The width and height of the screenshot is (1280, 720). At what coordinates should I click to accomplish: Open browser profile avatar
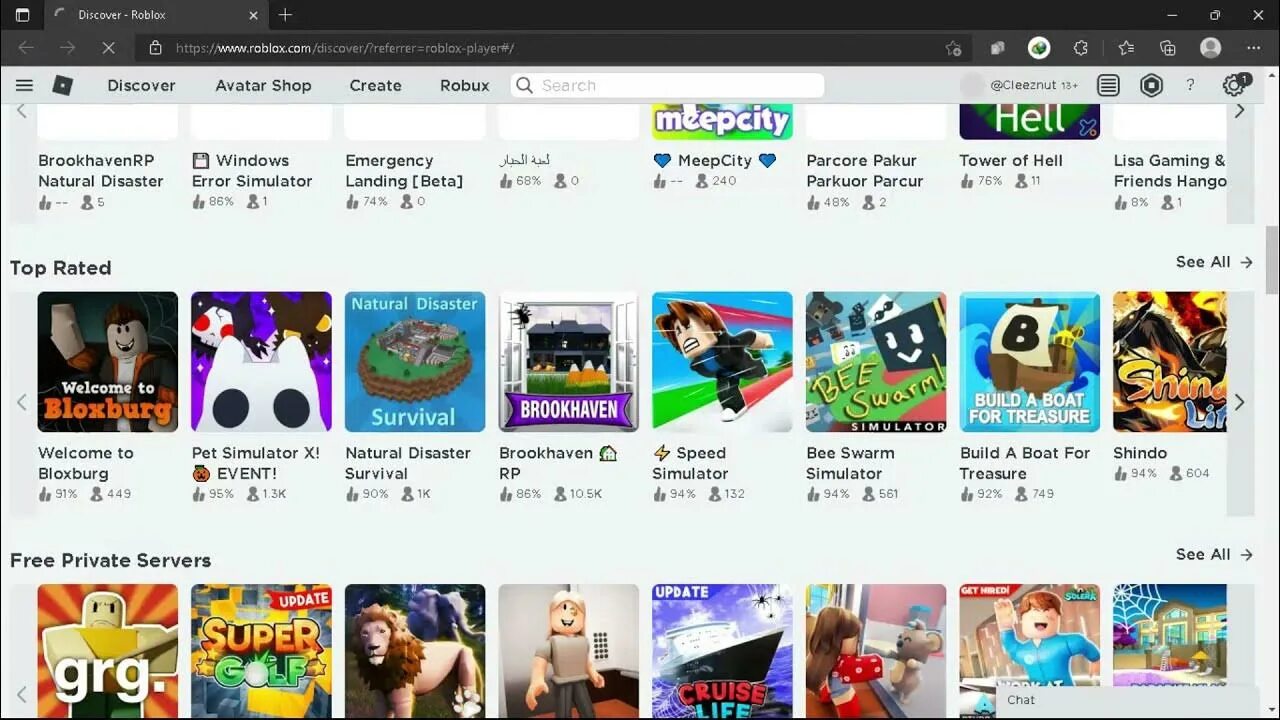click(x=1211, y=47)
